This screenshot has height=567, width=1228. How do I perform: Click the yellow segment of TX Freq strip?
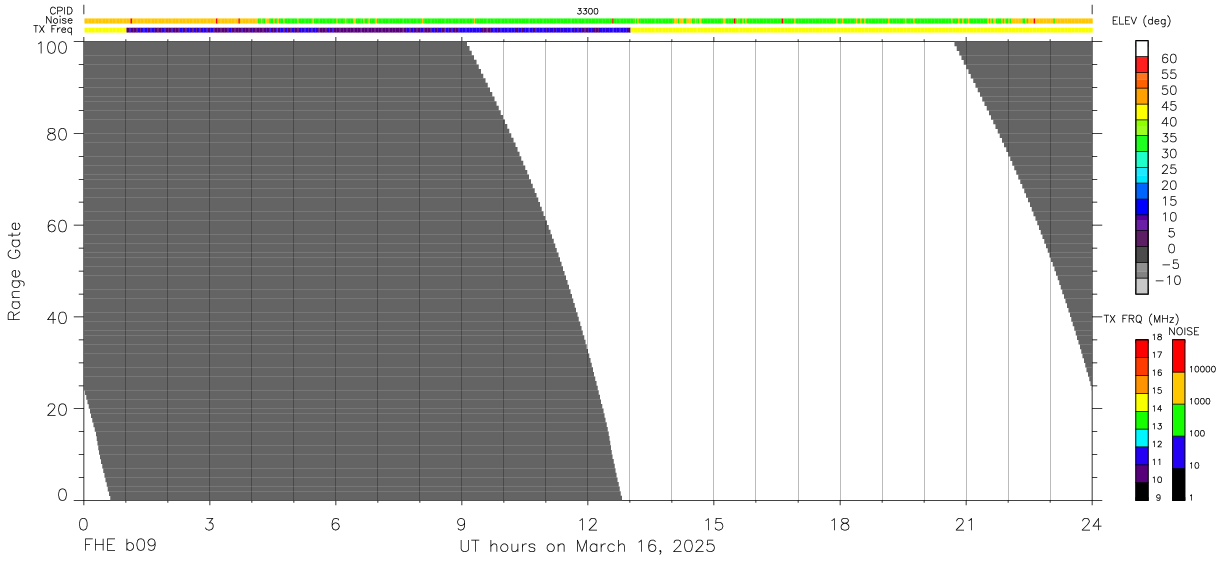(861, 30)
